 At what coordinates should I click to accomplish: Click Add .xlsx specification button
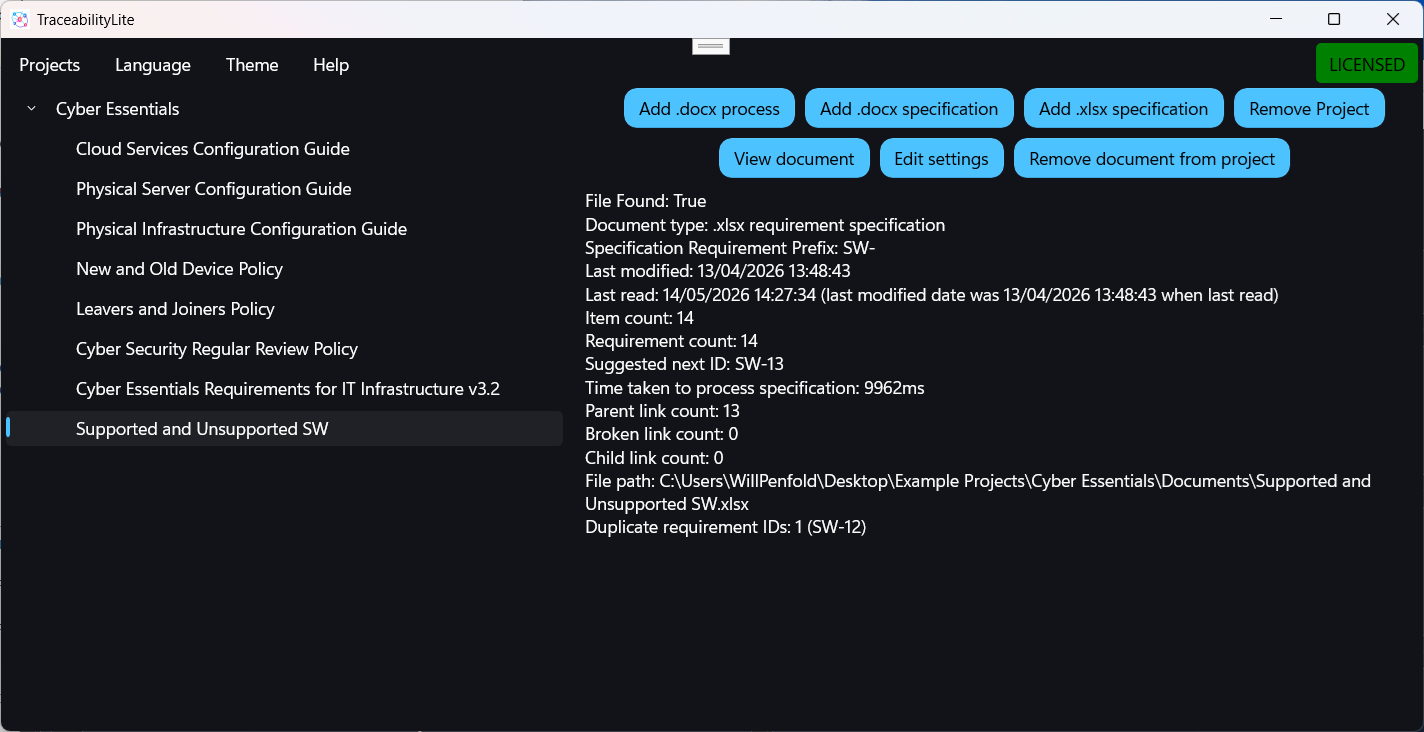tap(1124, 109)
